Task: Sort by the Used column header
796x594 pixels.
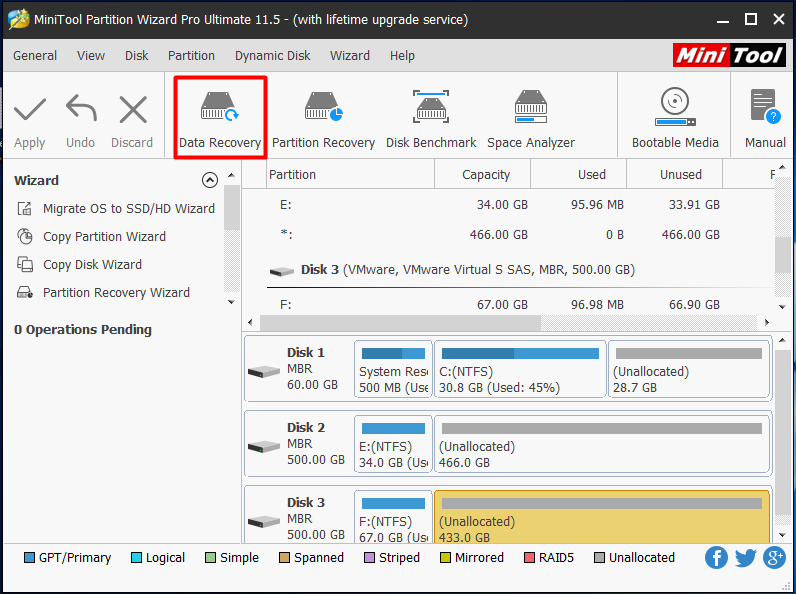Action: pos(579,174)
